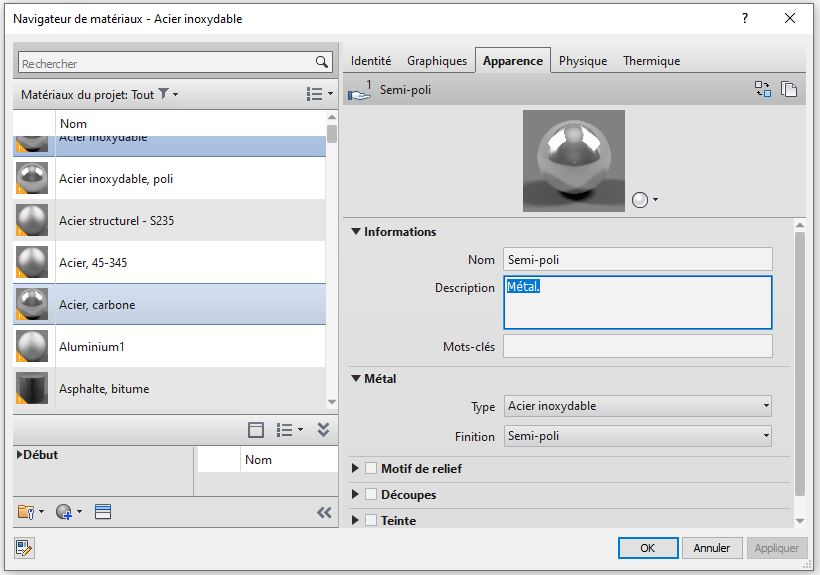Switch to the Physique tab
Screen dimensions: 820x575
(x=583, y=61)
